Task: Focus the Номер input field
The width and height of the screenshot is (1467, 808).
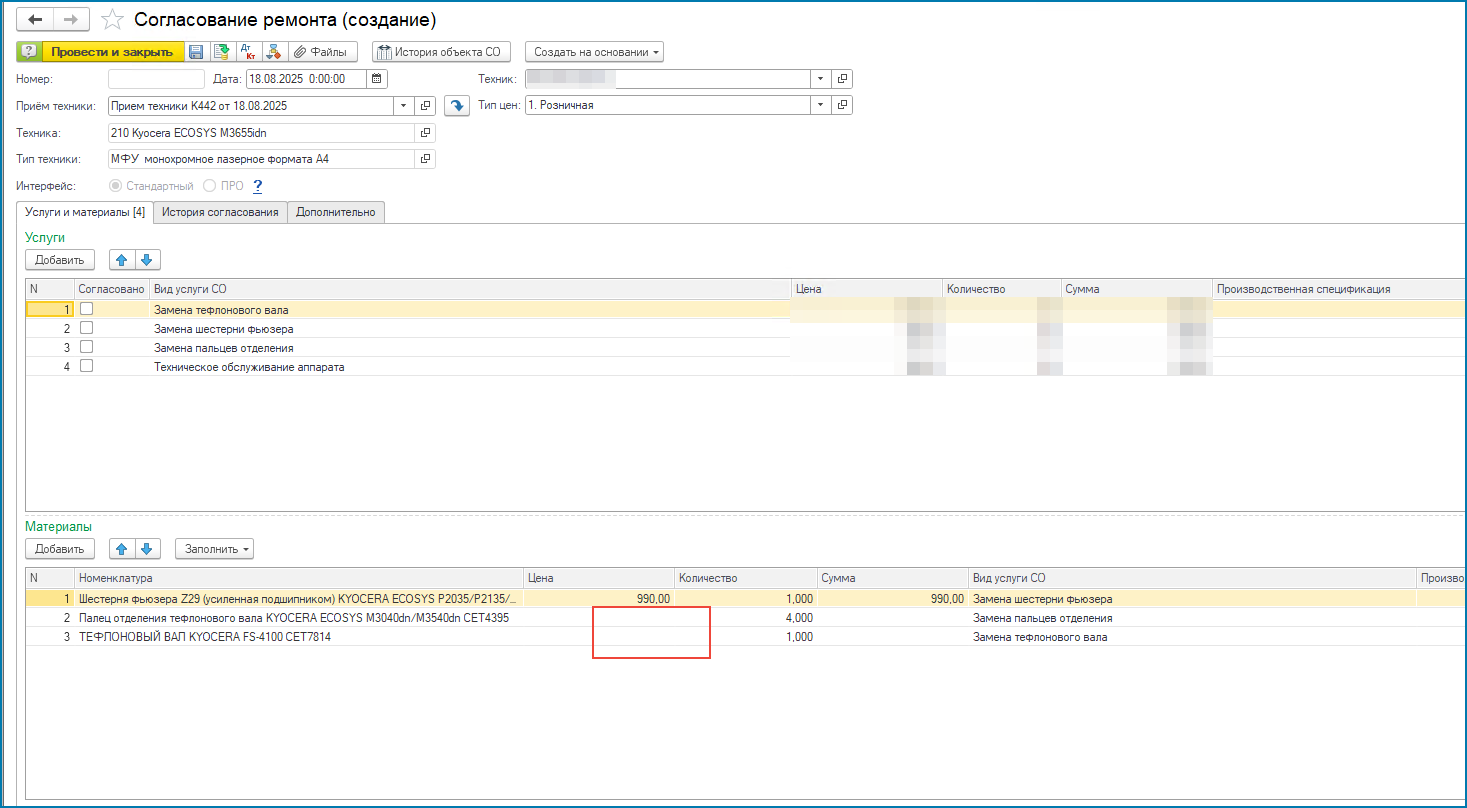Action: pos(156,79)
